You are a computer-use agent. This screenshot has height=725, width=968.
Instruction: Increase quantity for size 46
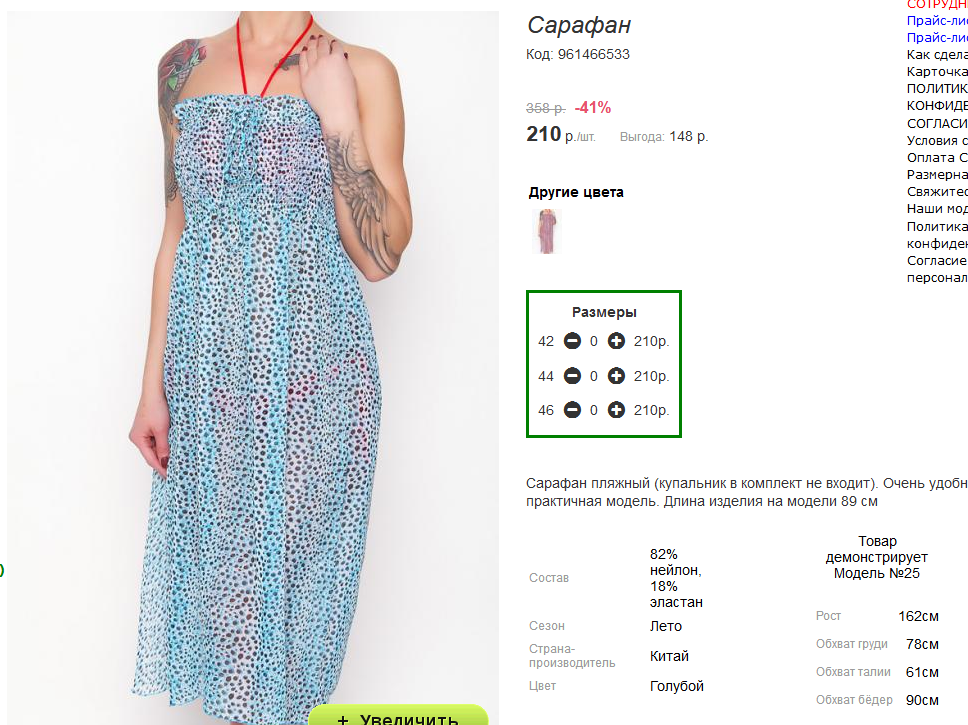tap(616, 409)
